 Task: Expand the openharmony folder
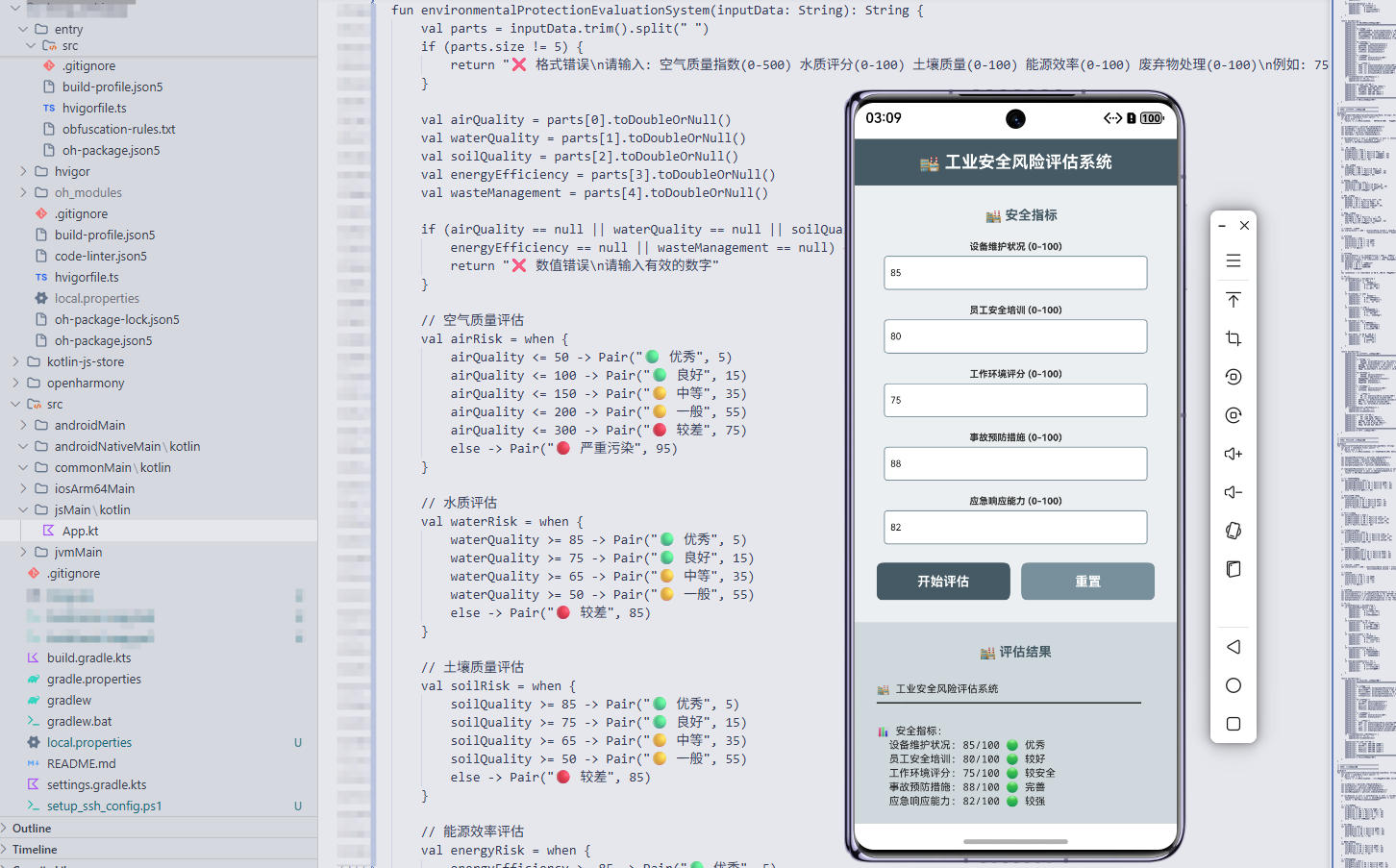[x=15, y=383]
